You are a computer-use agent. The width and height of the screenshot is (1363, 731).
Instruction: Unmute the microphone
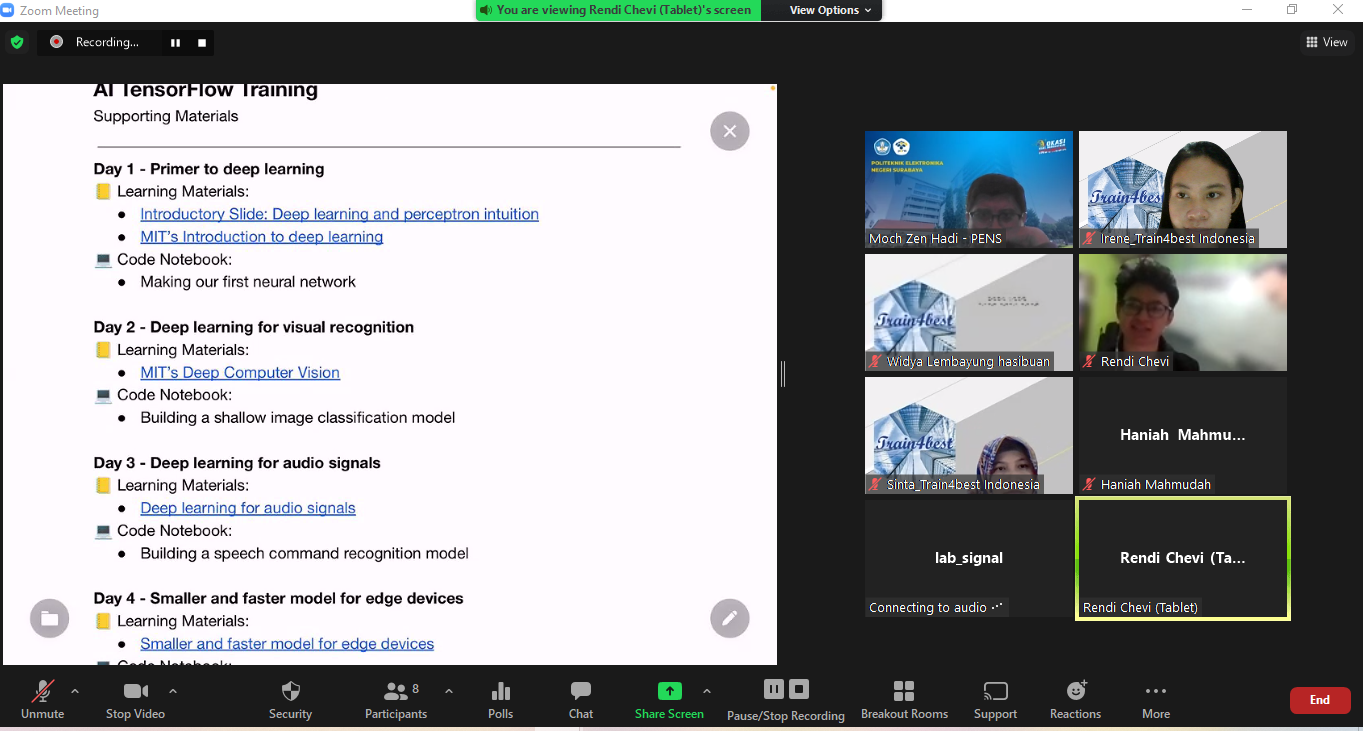click(x=42, y=699)
